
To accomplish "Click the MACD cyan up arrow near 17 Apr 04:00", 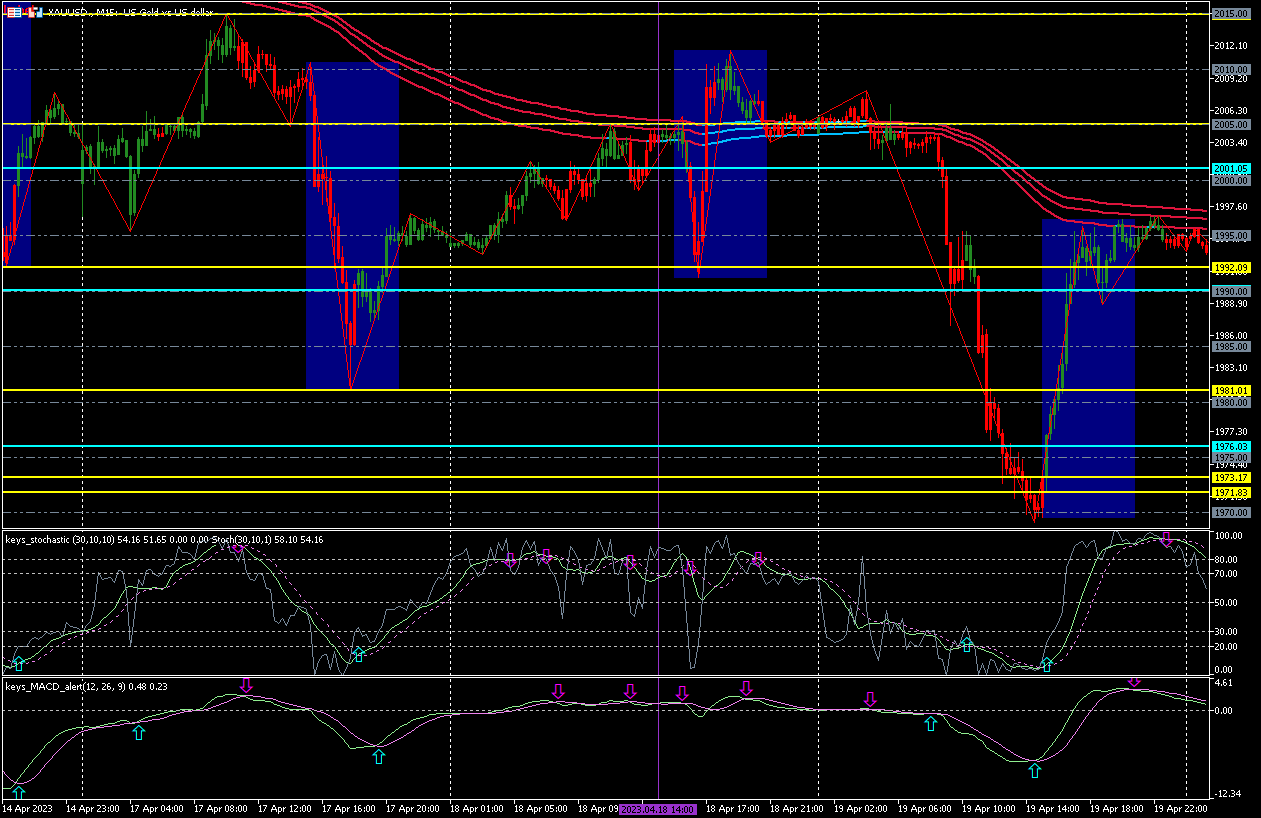I will click(x=139, y=733).
